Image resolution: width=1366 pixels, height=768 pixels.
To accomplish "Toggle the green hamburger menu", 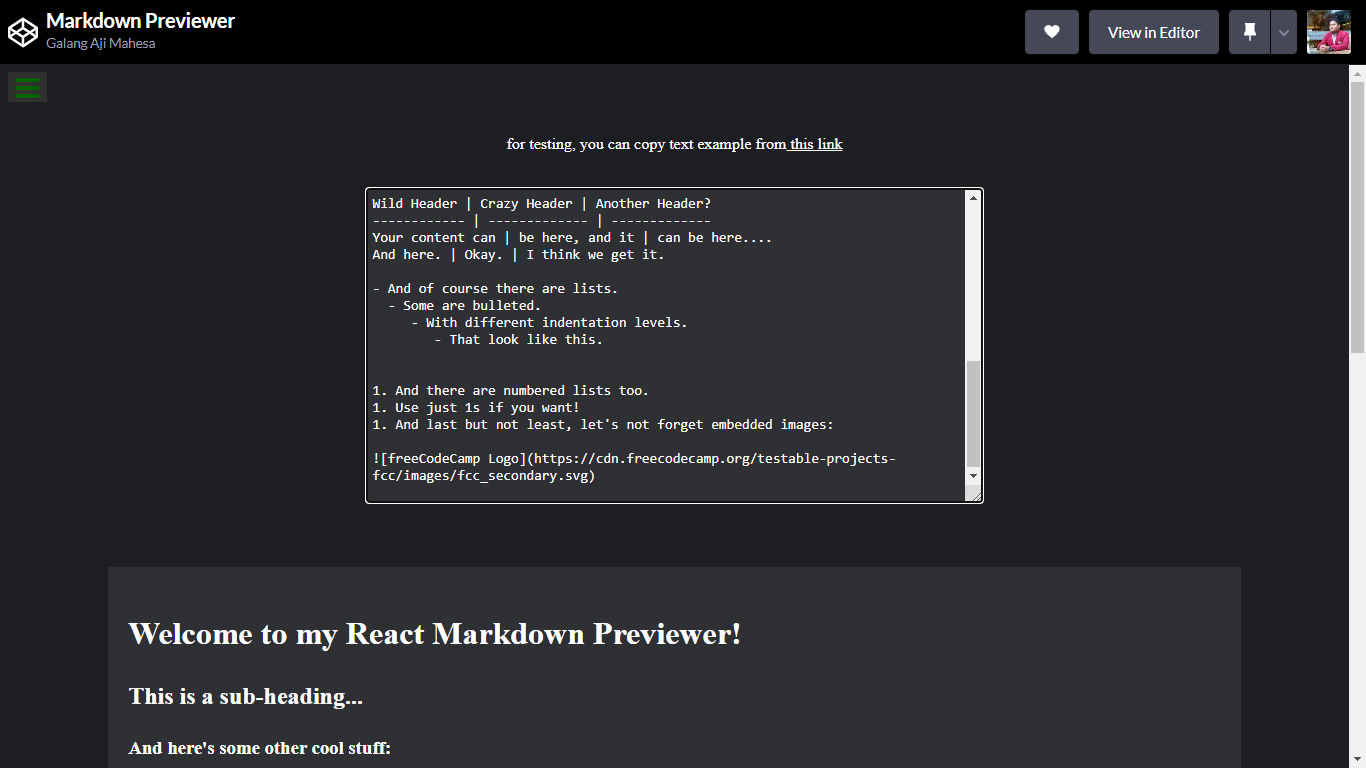I will point(27,87).
